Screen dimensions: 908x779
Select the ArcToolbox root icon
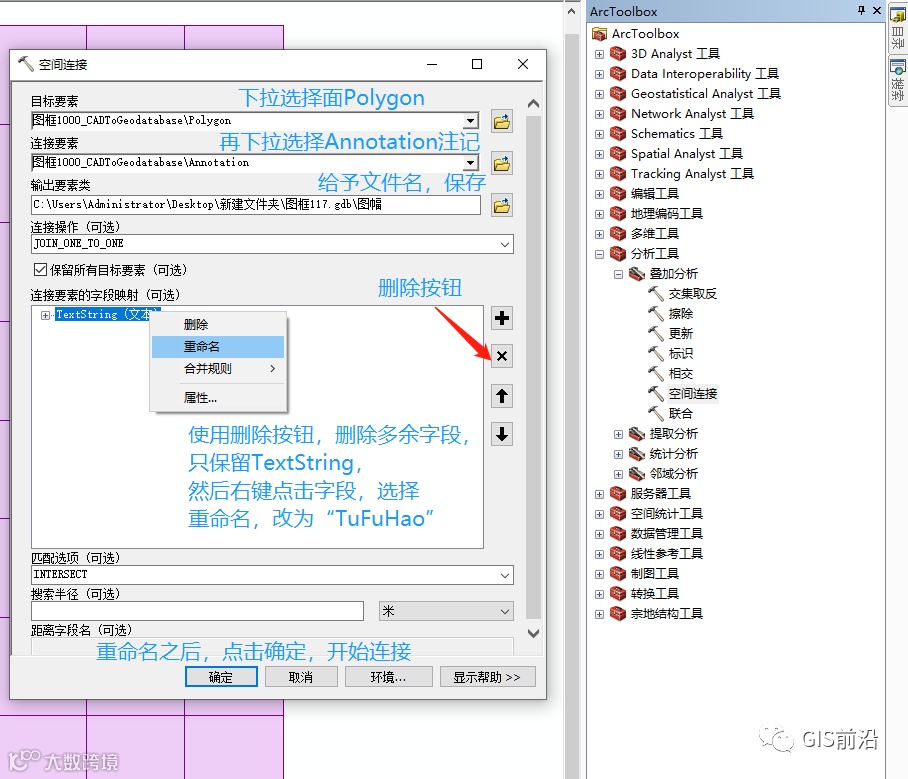[599, 34]
